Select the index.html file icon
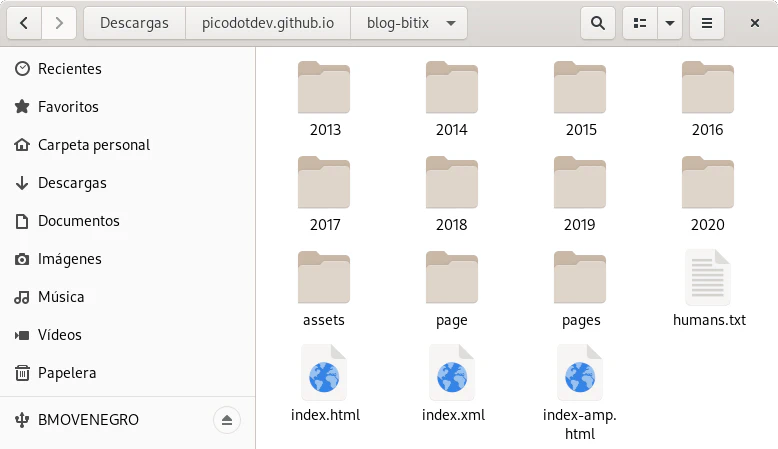 pos(324,373)
